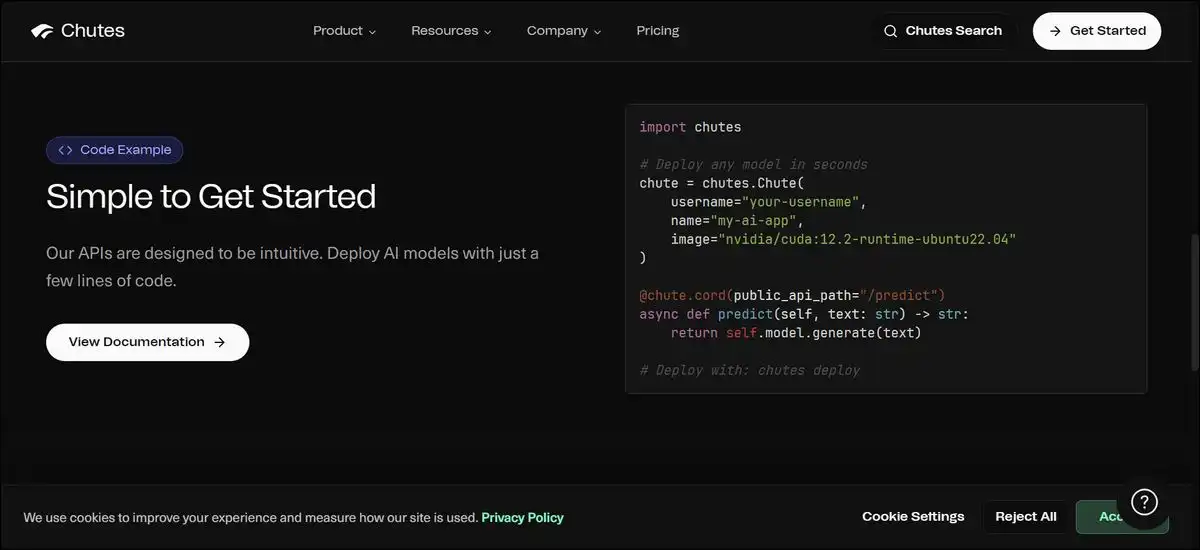
Task: Click the 'return self.model.generate(text)' line
Action: [x=796, y=333]
